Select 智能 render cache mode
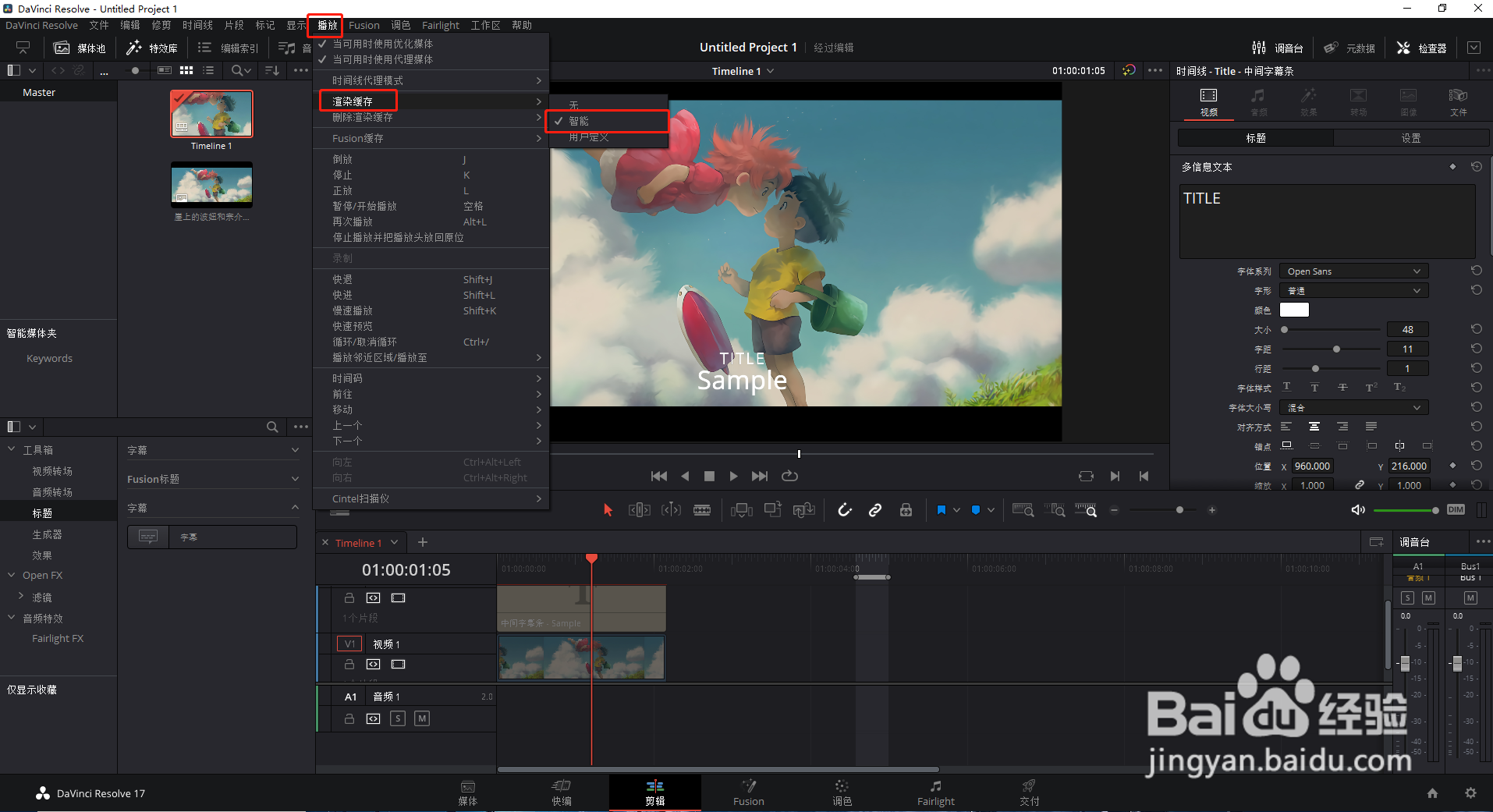This screenshot has width=1493, height=812. (x=608, y=121)
